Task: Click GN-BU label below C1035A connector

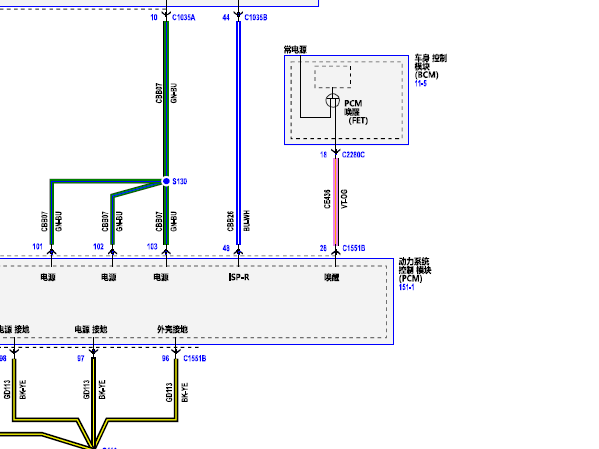Action: click(x=174, y=93)
